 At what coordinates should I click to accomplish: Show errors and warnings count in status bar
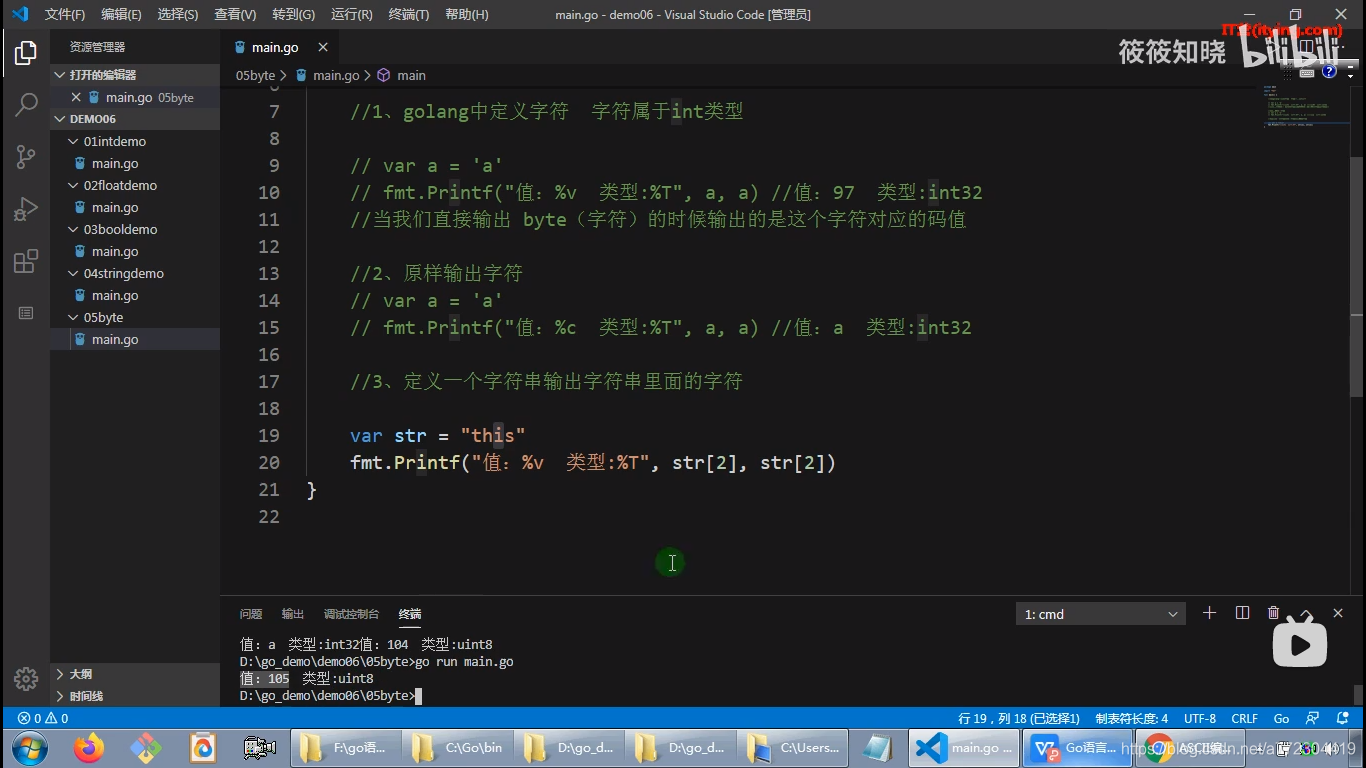(43, 718)
